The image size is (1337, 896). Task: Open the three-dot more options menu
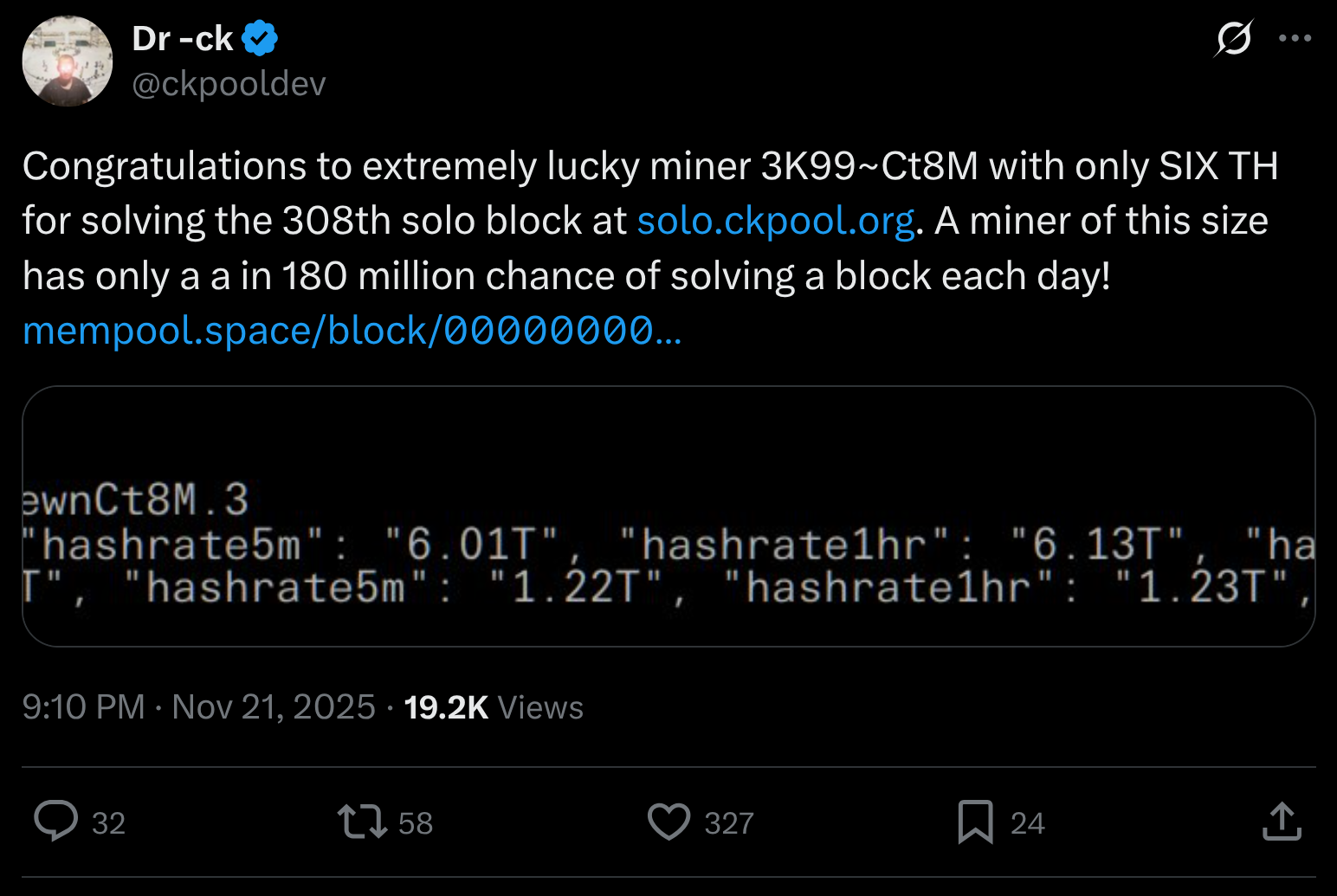point(1295,38)
